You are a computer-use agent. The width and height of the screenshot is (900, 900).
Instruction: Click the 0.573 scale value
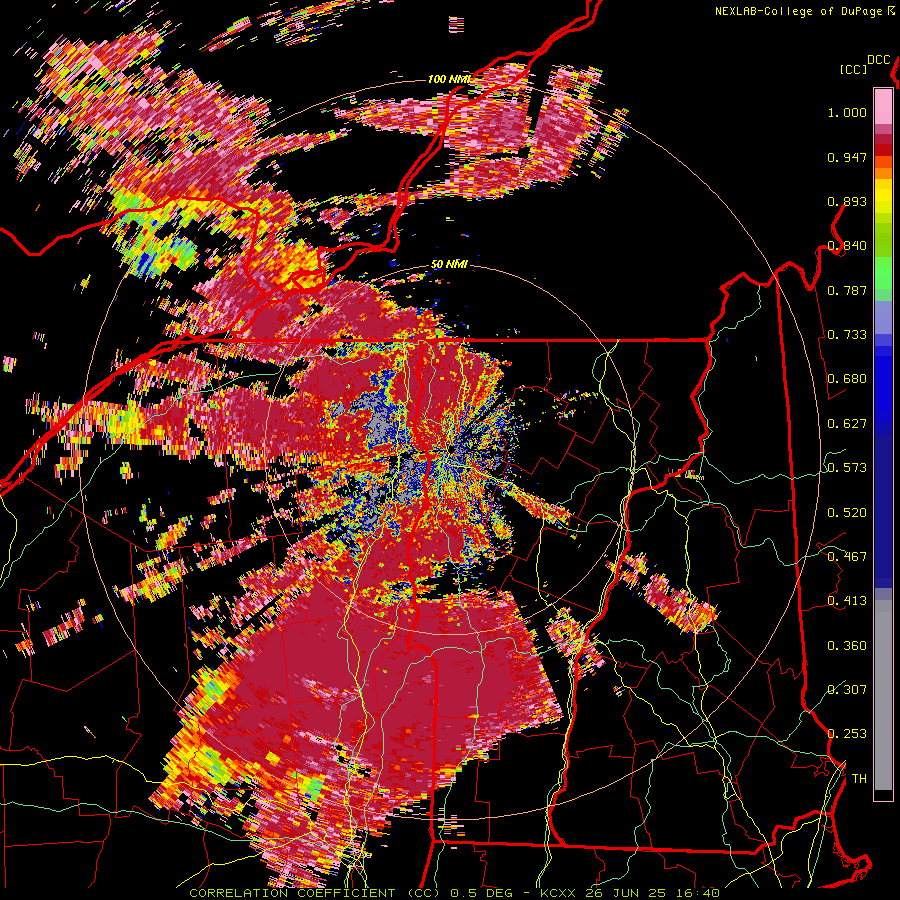tap(847, 468)
